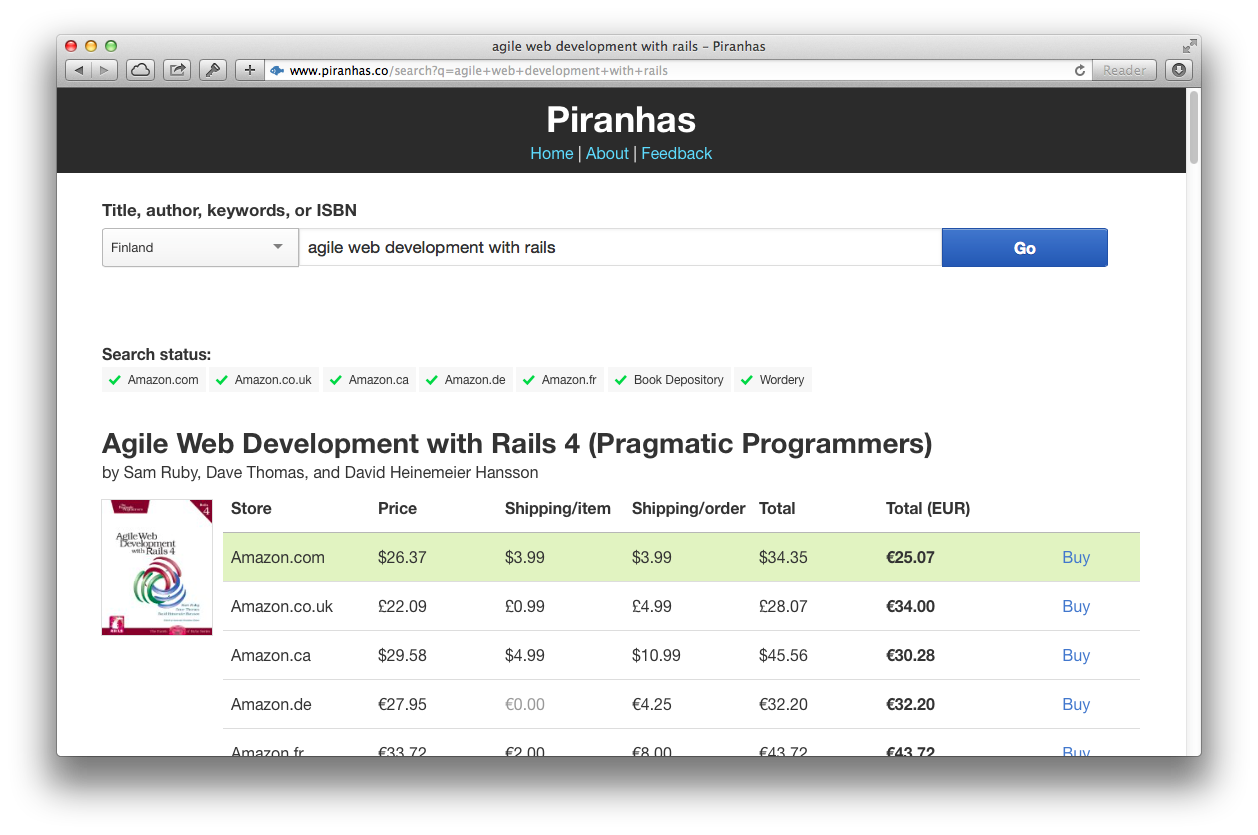Image resolution: width=1258 pixels, height=835 pixels.
Task: Click the URL address field
Action: click(678, 71)
